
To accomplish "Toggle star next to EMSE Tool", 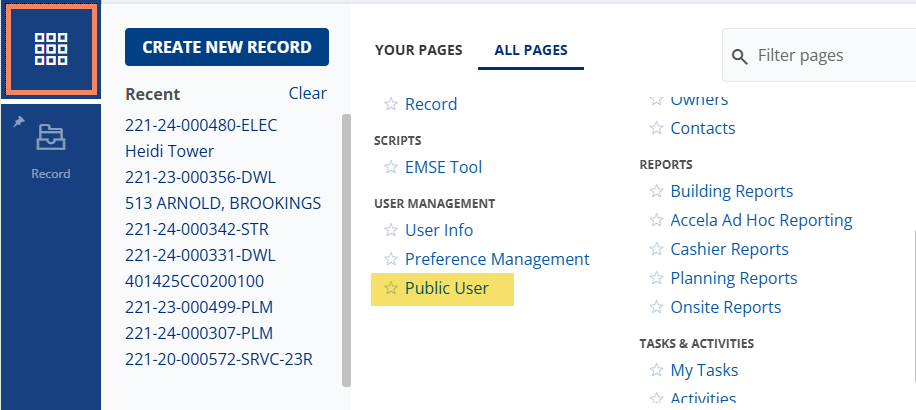I will [391, 168].
